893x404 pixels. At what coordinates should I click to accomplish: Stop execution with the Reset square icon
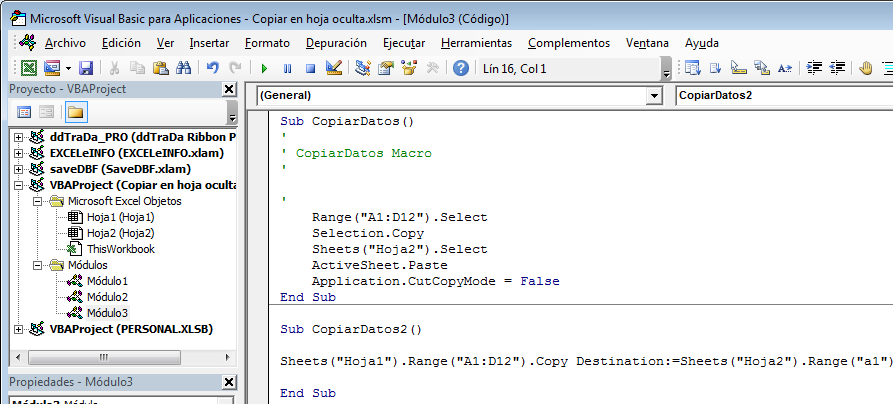click(x=310, y=68)
